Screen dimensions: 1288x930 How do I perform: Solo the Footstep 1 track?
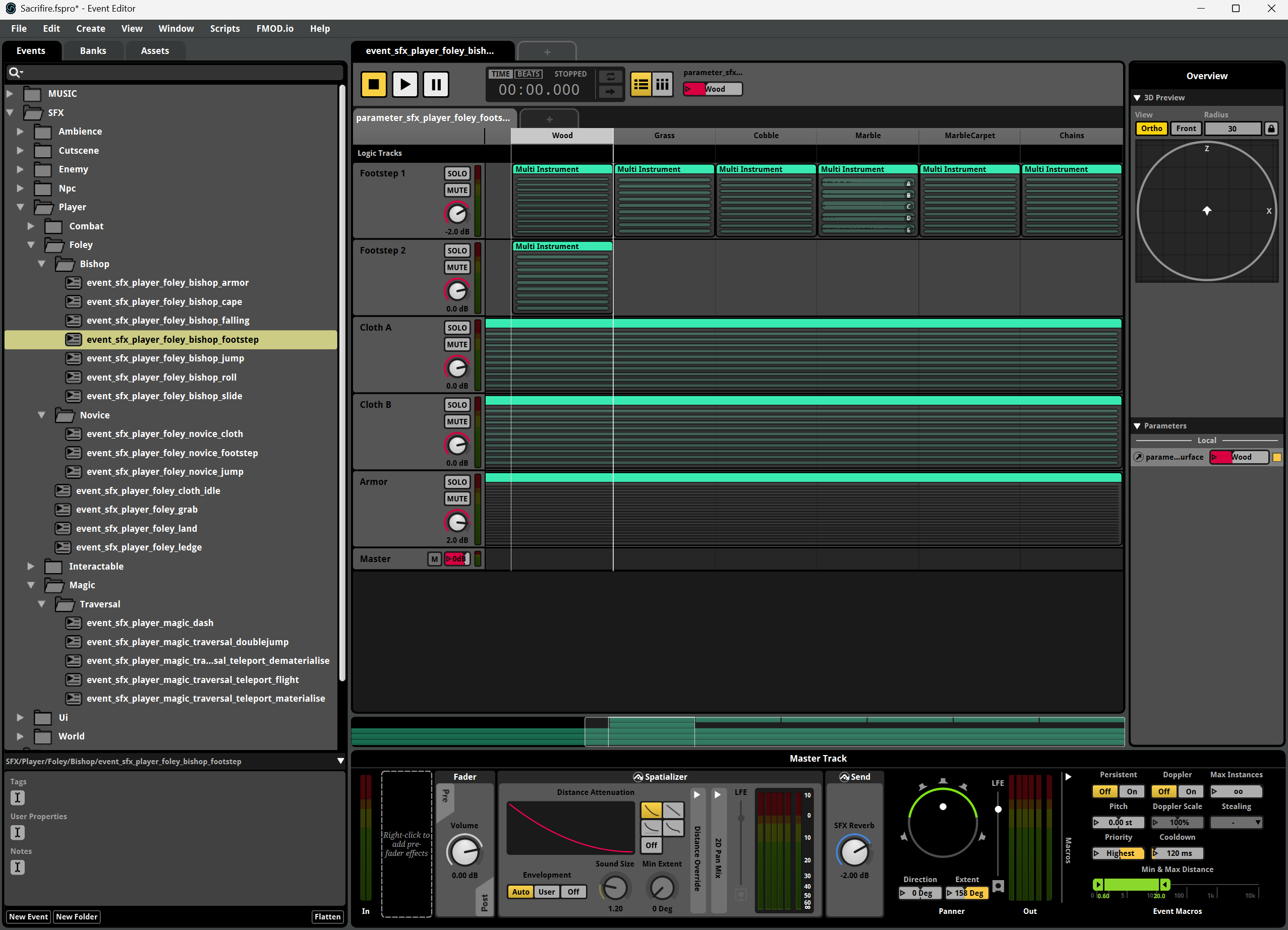tap(456, 174)
